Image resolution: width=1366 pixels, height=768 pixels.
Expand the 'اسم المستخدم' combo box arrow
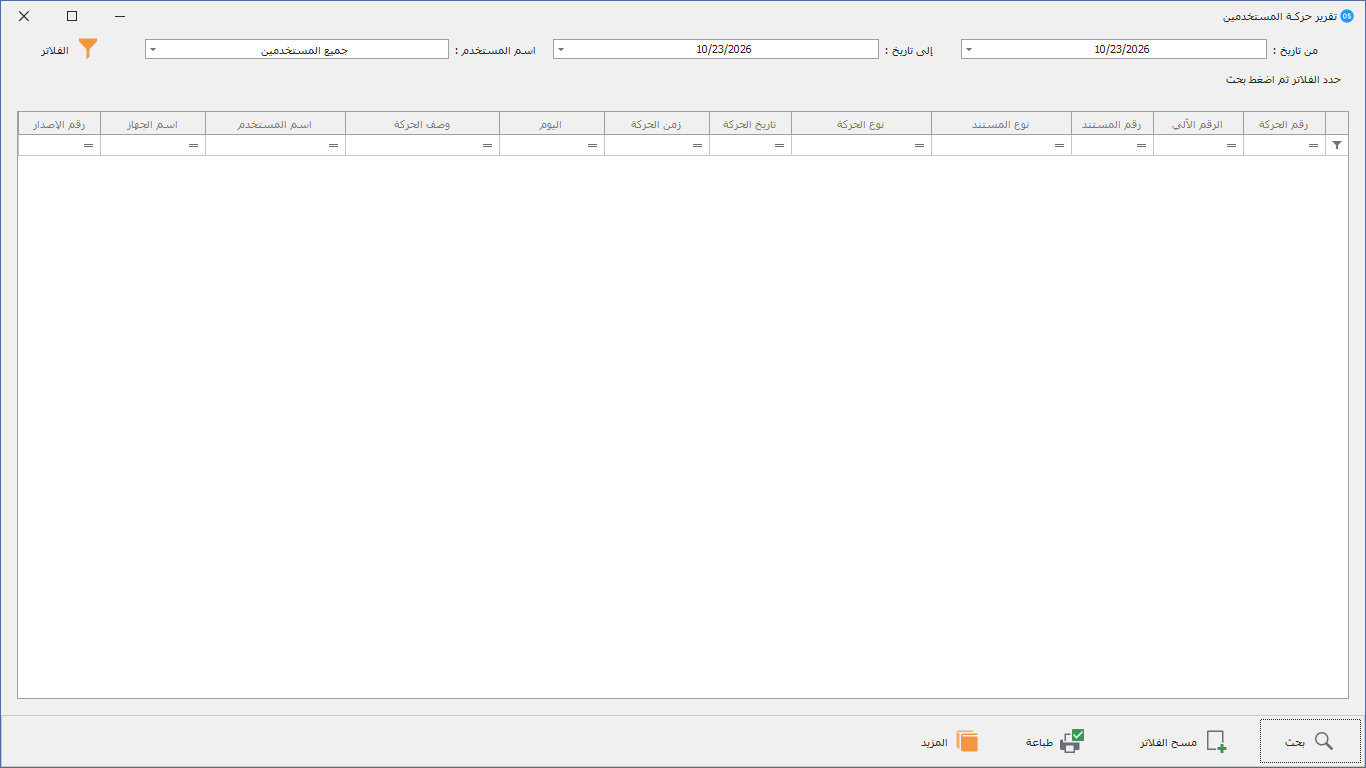click(152, 49)
